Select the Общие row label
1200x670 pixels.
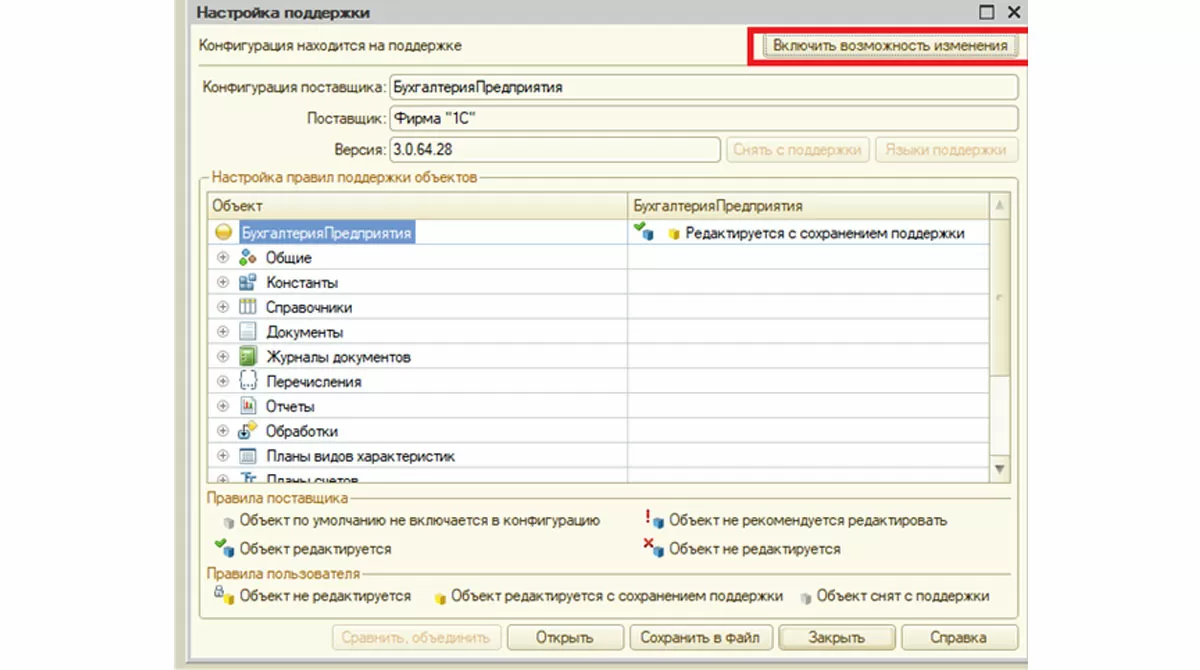click(x=289, y=258)
